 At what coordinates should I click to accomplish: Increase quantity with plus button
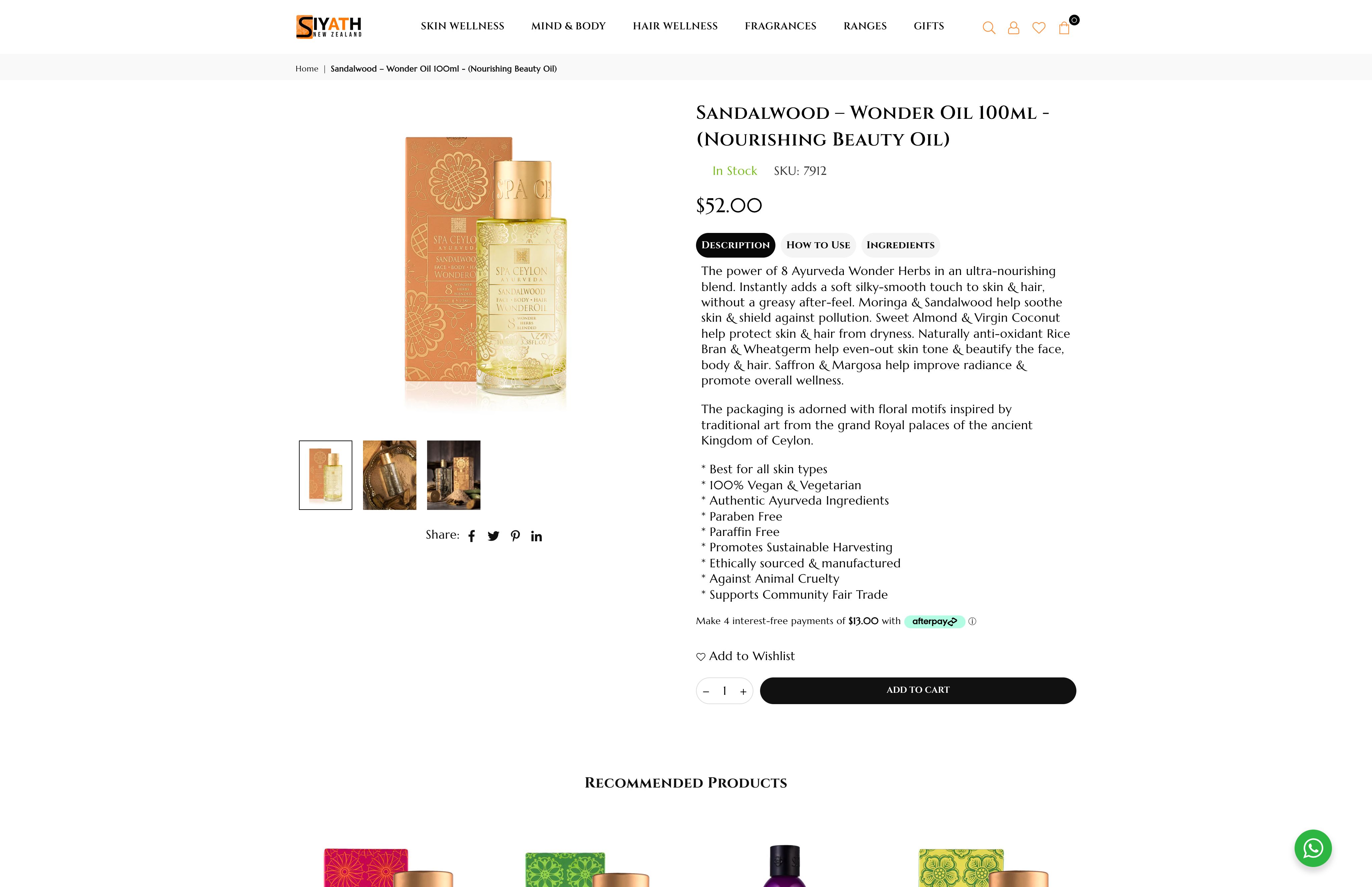click(743, 691)
